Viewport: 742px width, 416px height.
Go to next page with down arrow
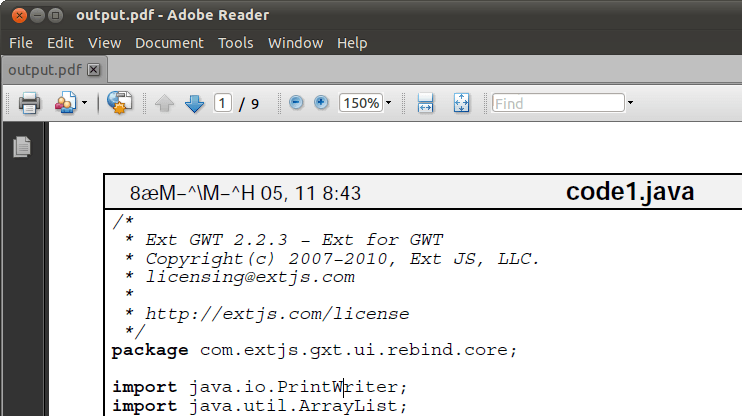point(194,103)
